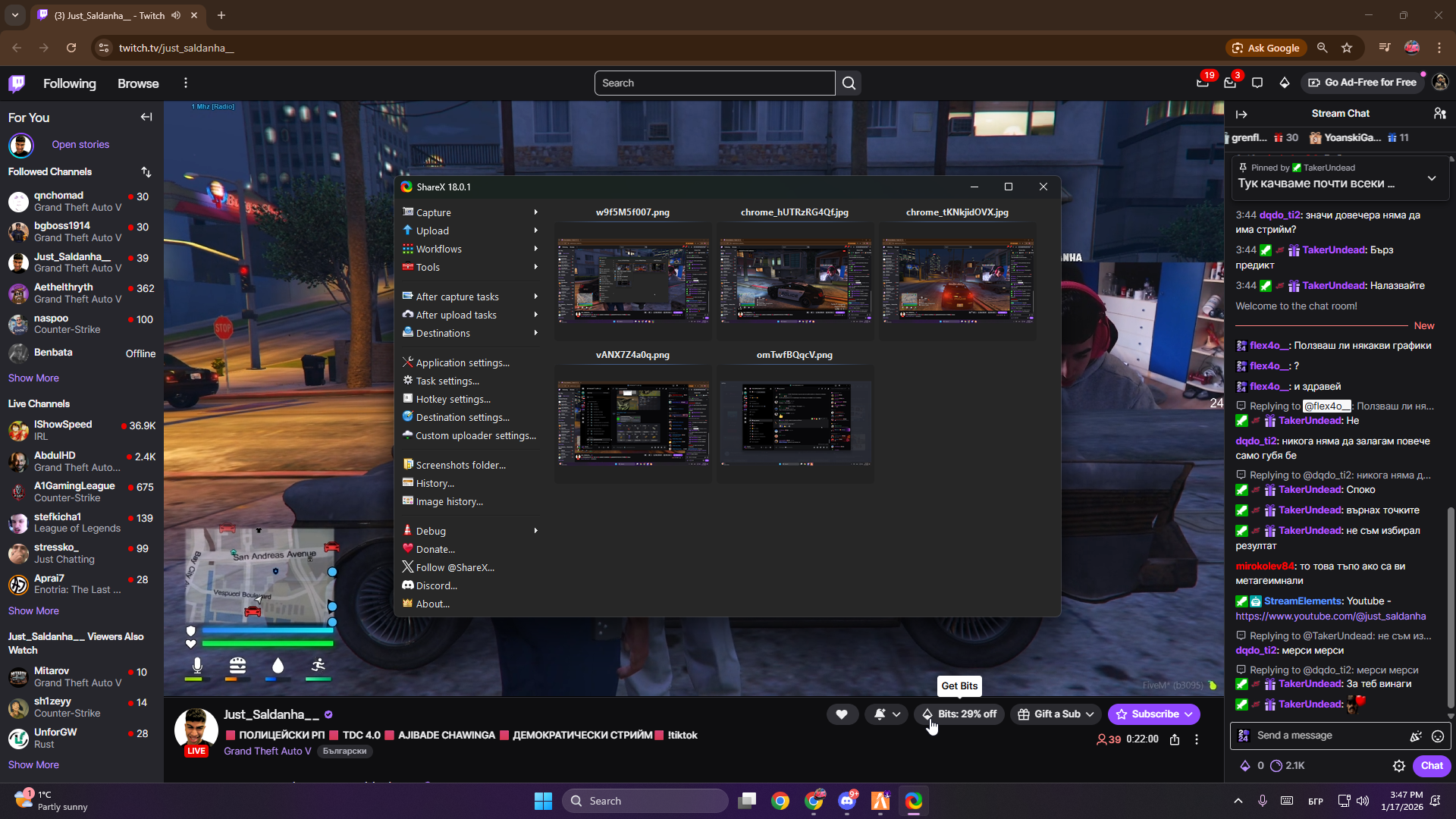Click the Twitch home logo icon

pos(17,83)
